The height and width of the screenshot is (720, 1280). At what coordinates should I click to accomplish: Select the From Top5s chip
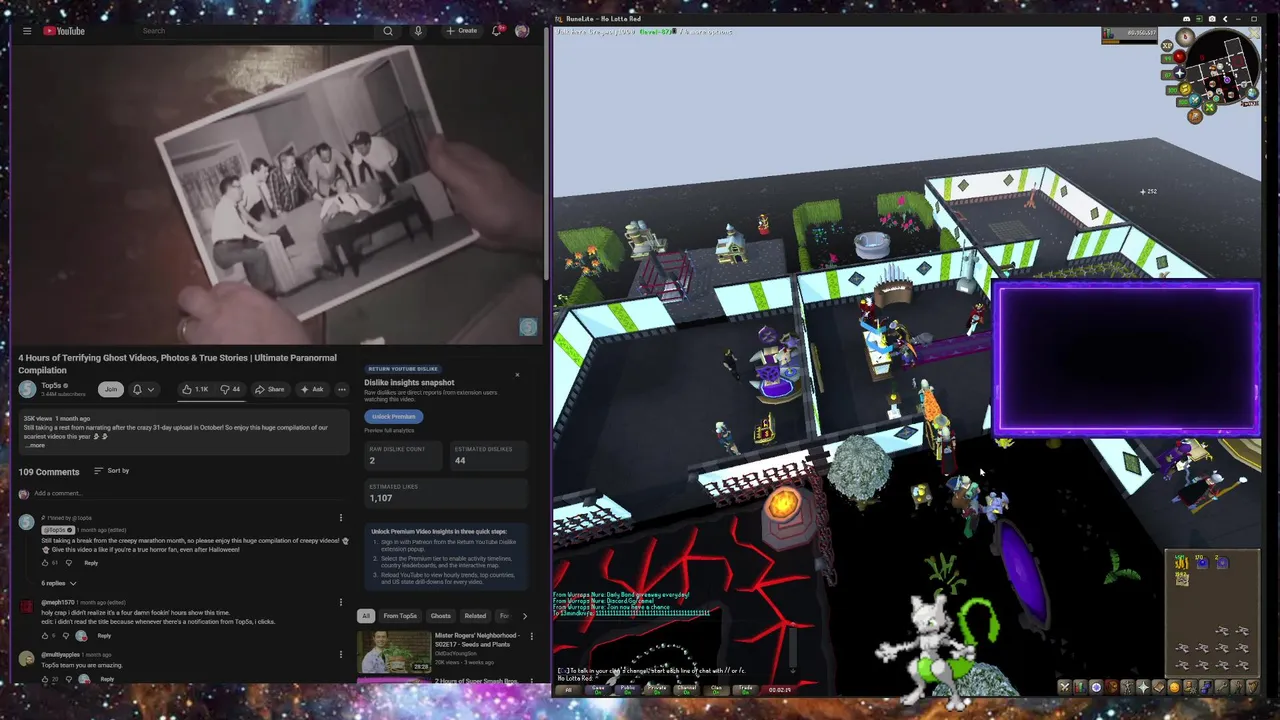pyautogui.click(x=400, y=616)
